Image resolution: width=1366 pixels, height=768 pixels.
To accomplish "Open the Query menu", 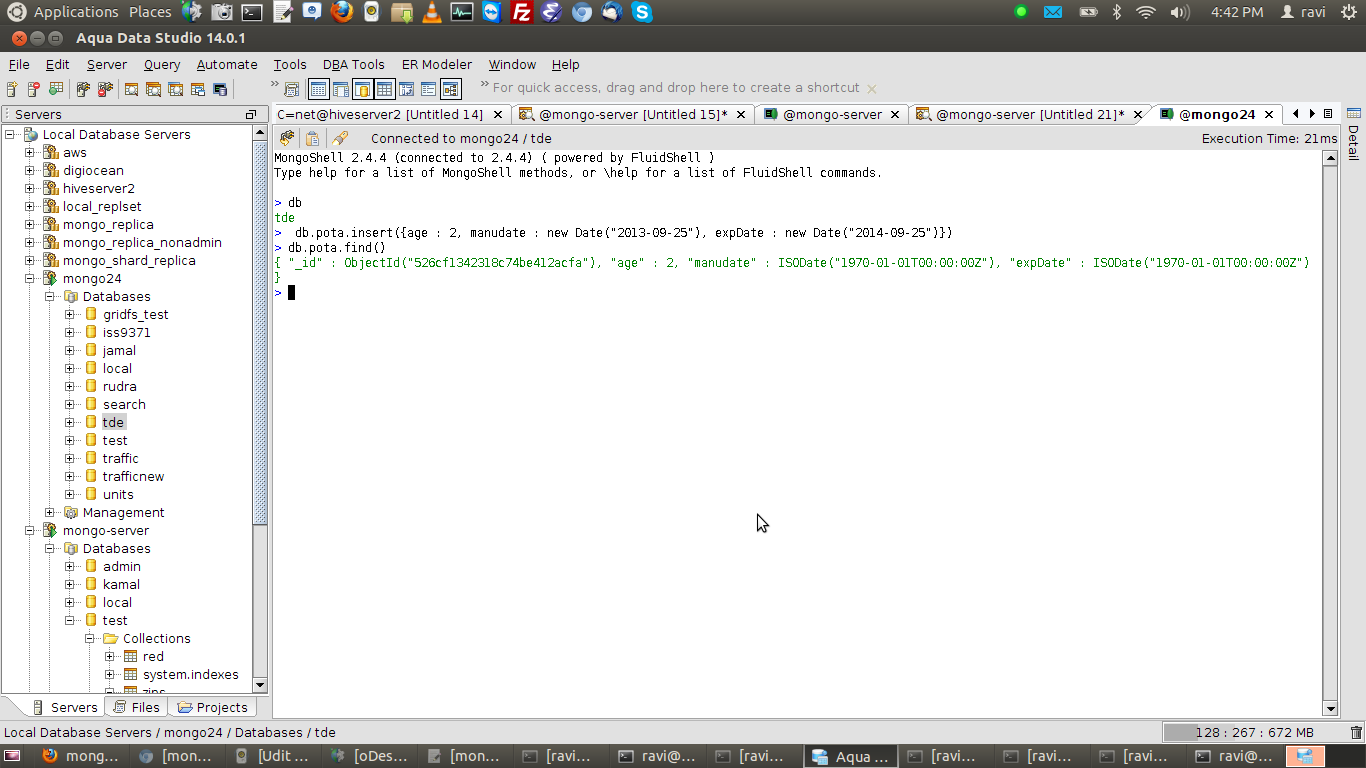I will coord(162,65).
